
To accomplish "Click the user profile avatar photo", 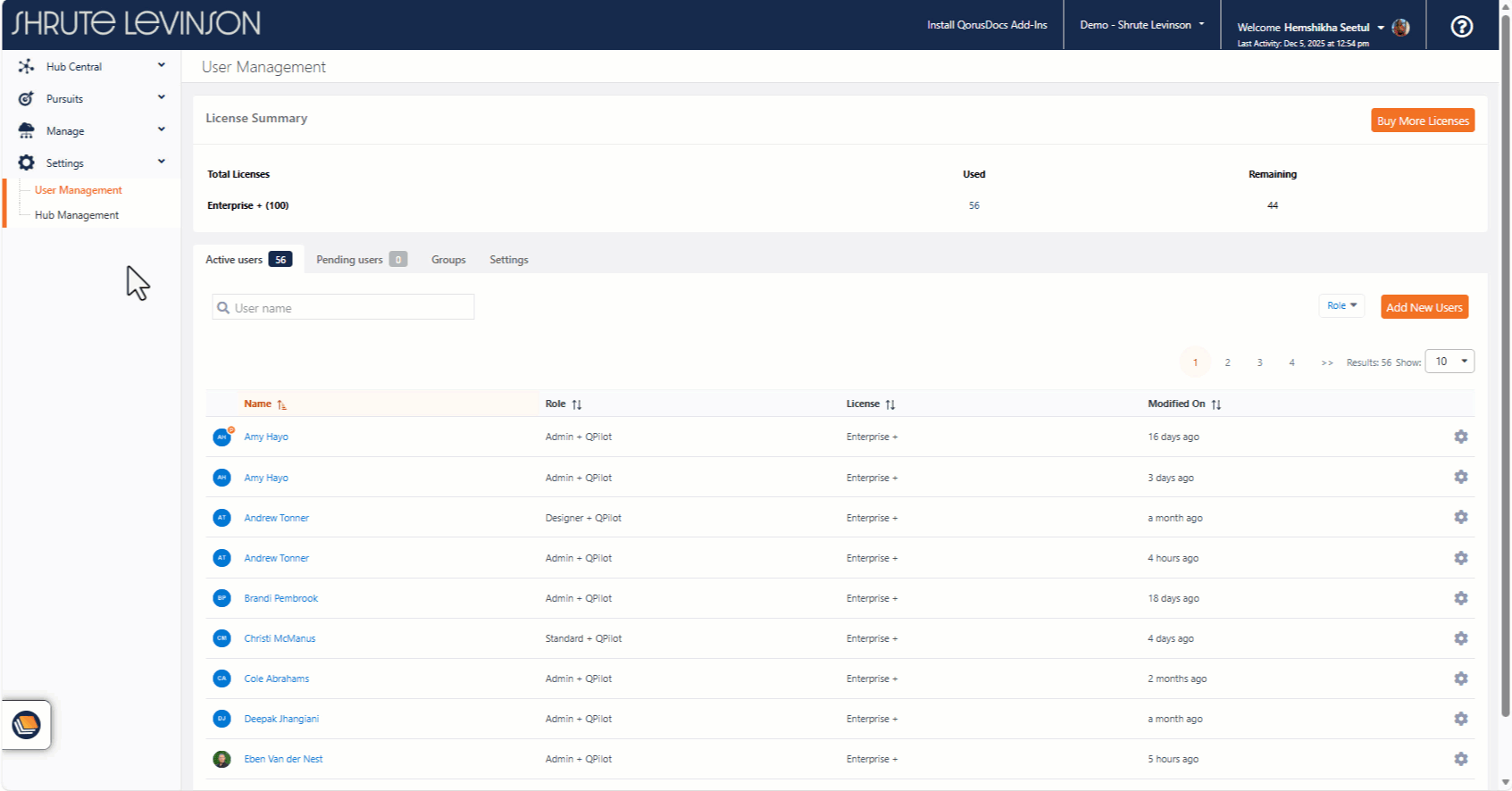I will (1400, 28).
